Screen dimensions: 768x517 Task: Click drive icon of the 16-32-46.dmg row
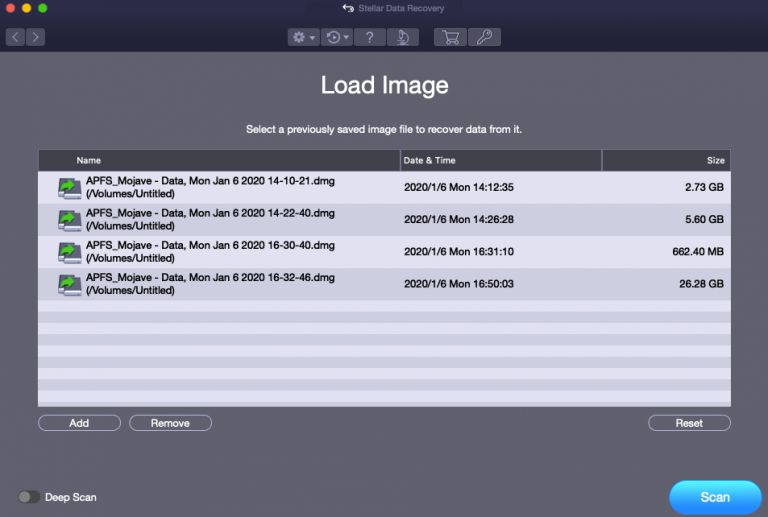coord(69,285)
